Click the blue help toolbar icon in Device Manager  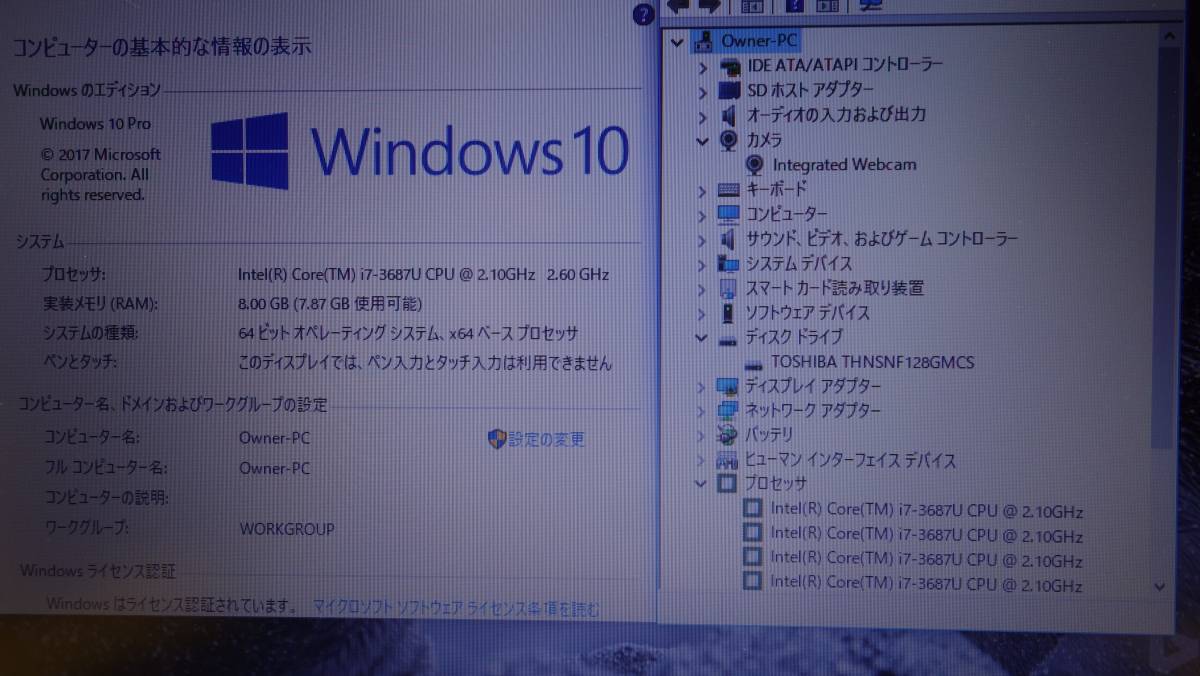coord(795,6)
